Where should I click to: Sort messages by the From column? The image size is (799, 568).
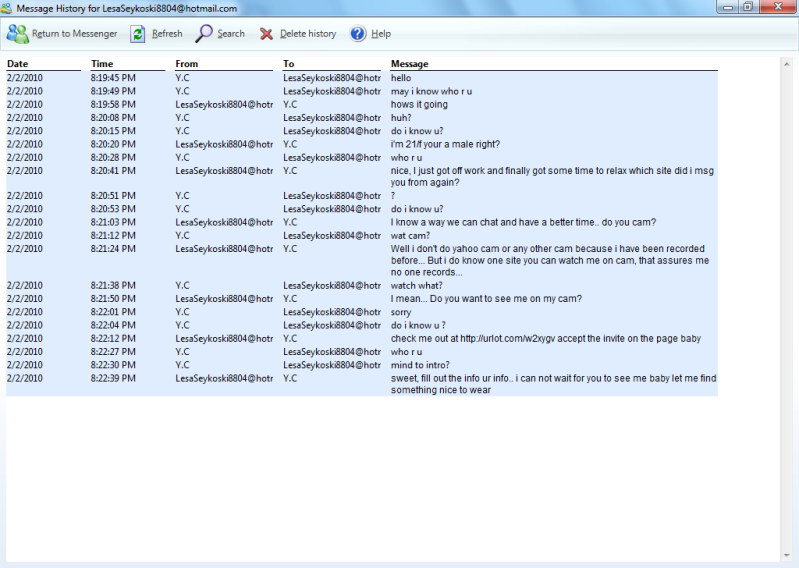click(187, 64)
